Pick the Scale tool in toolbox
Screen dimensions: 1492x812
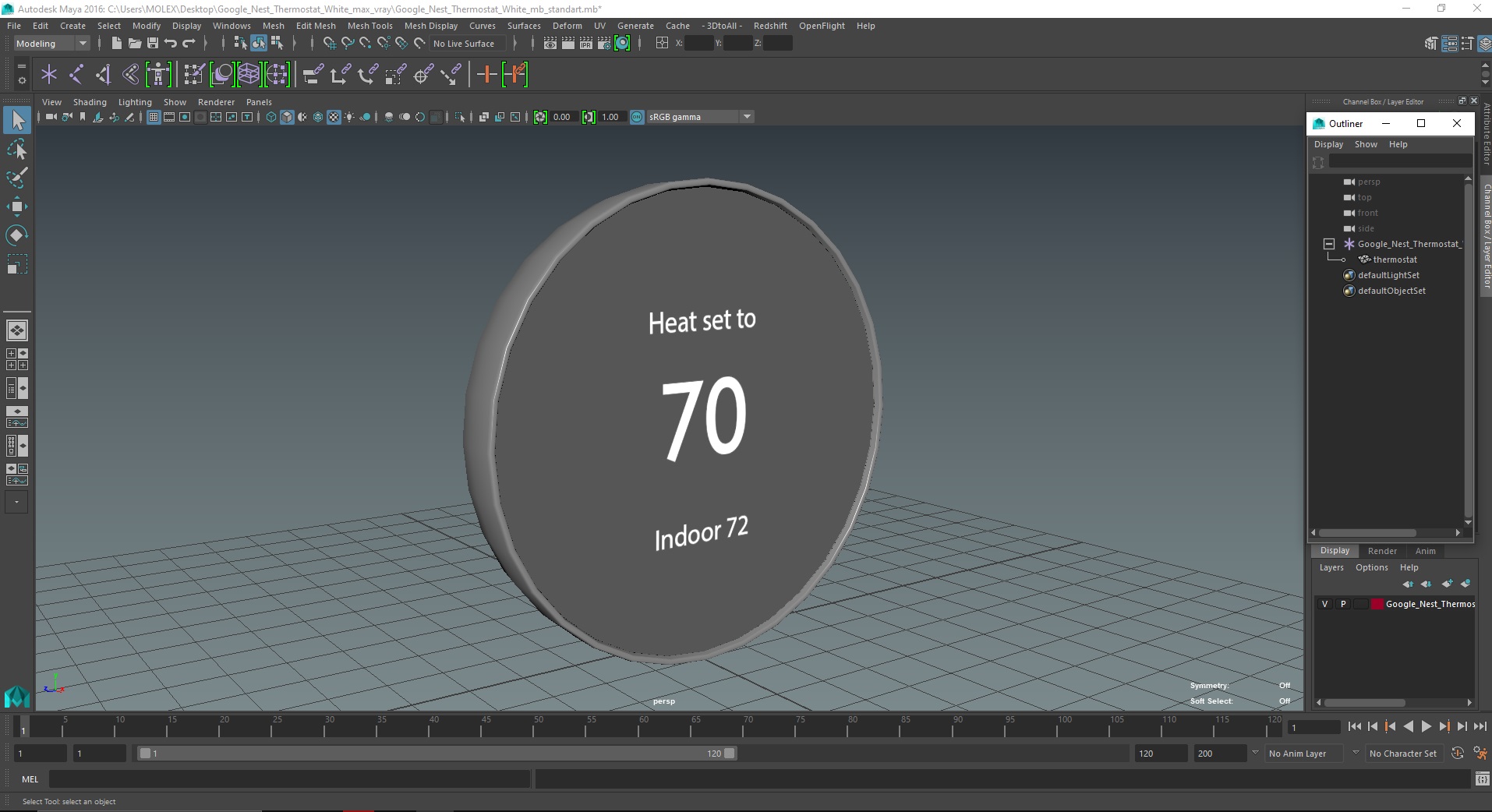[16, 264]
